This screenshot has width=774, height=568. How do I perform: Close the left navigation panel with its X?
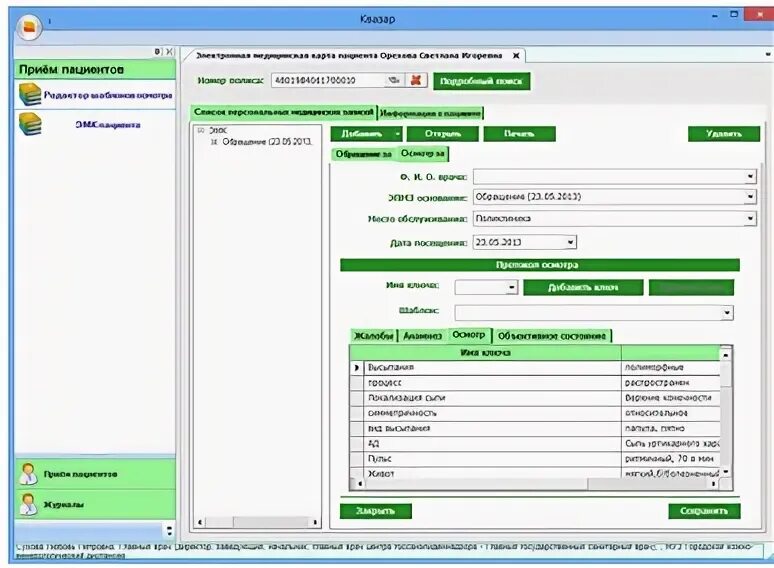[x=169, y=51]
